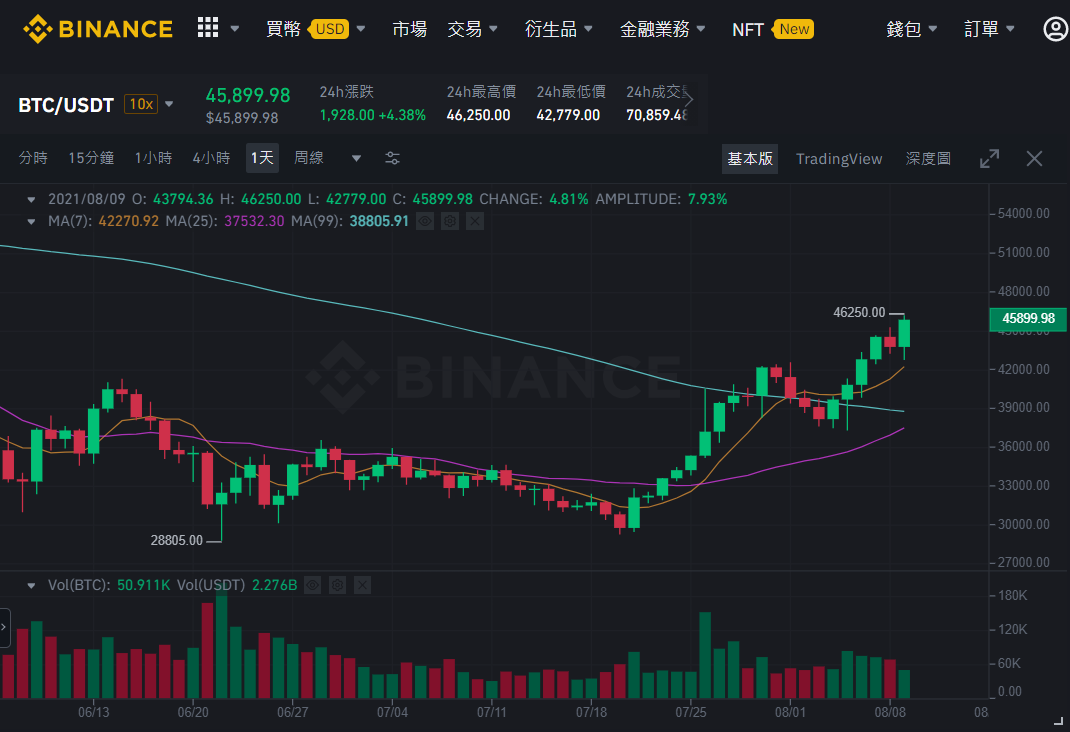The width and height of the screenshot is (1070, 732).
Task: Switch to TradingView chart tab
Action: pos(839,158)
